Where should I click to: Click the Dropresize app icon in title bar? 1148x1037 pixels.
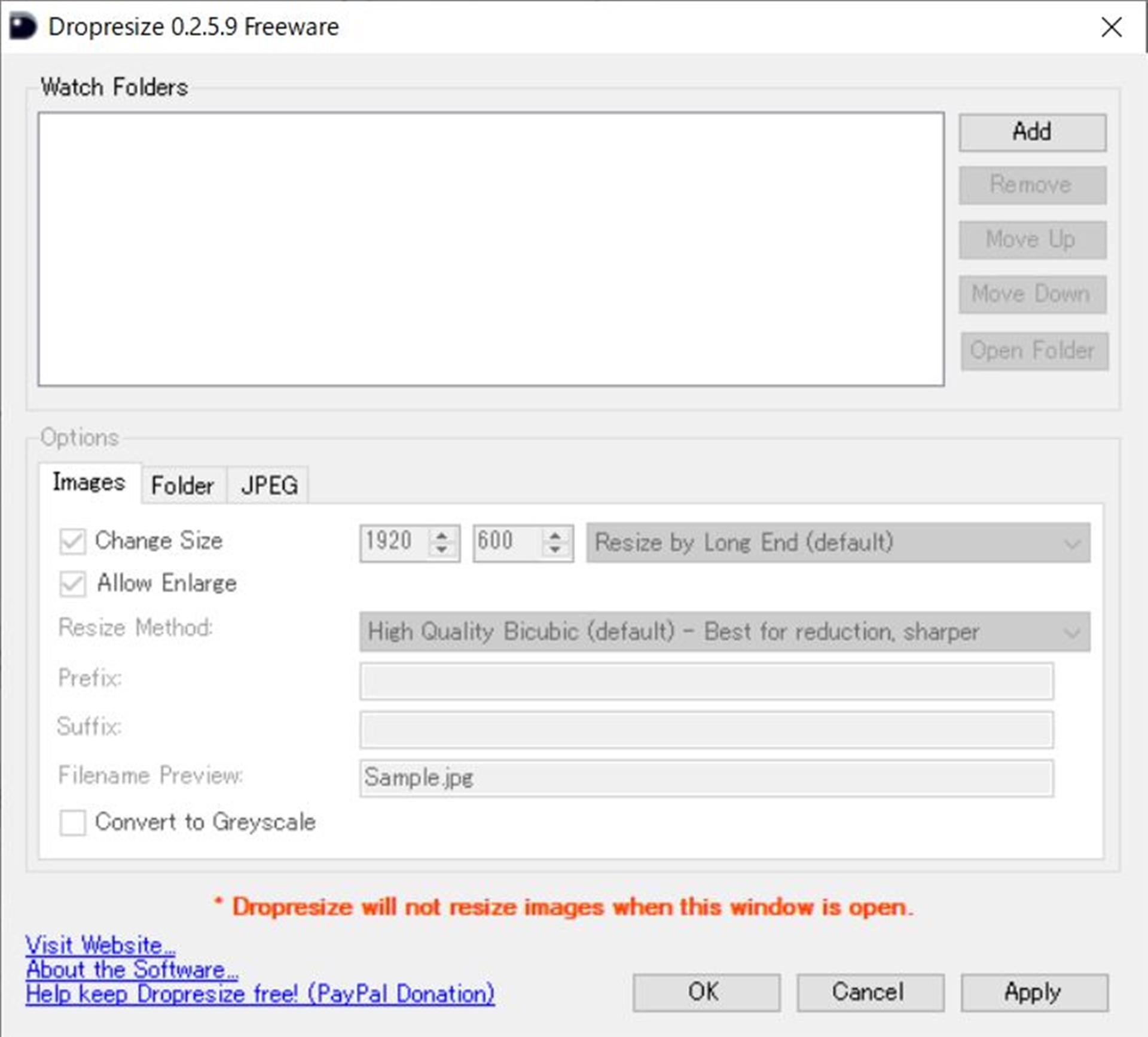pyautogui.click(x=23, y=27)
